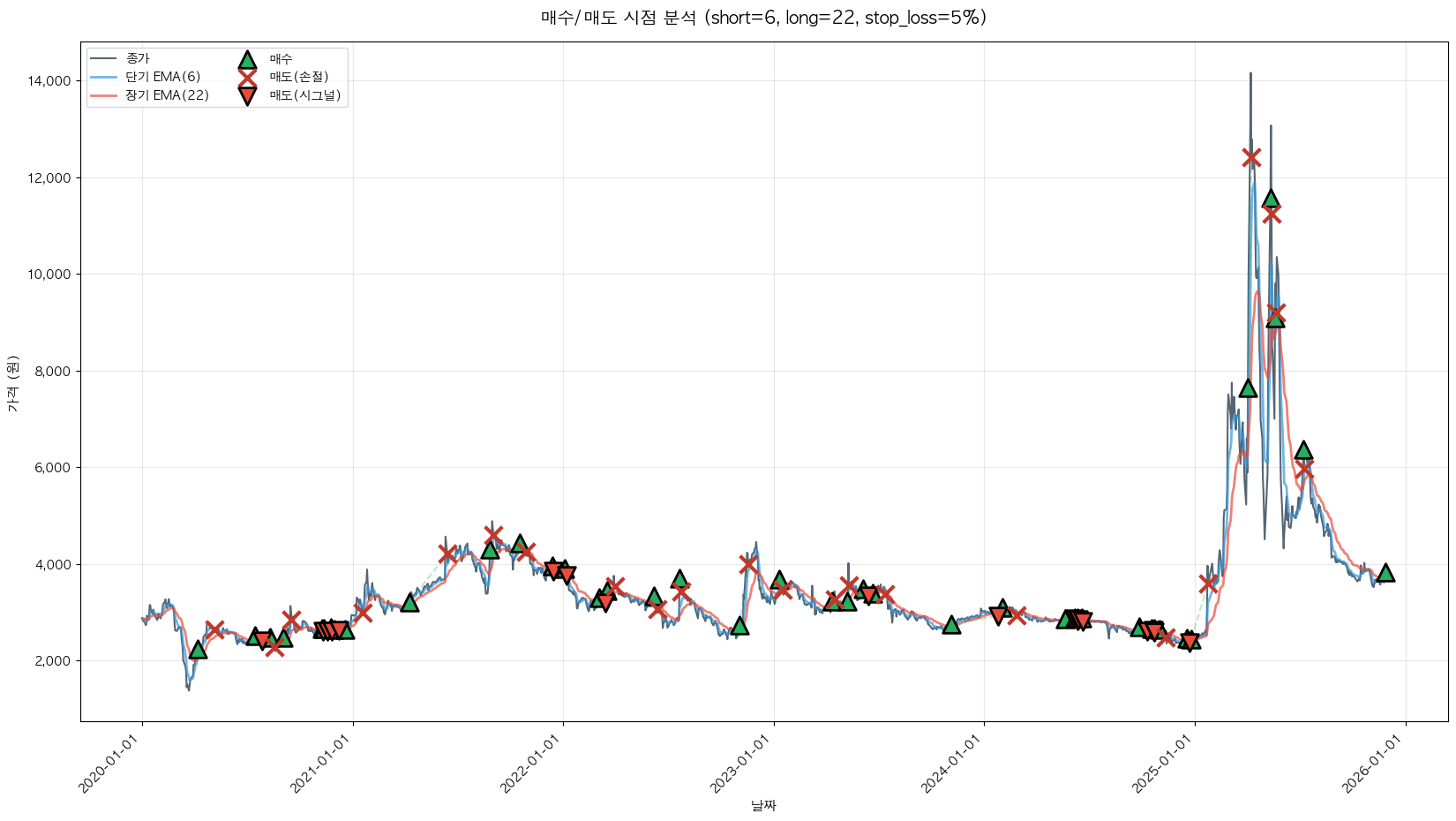Image resolution: width=1456 pixels, height=821 pixels.
Task: Click the 14,000 y-axis tick label
Action: (x=49, y=81)
